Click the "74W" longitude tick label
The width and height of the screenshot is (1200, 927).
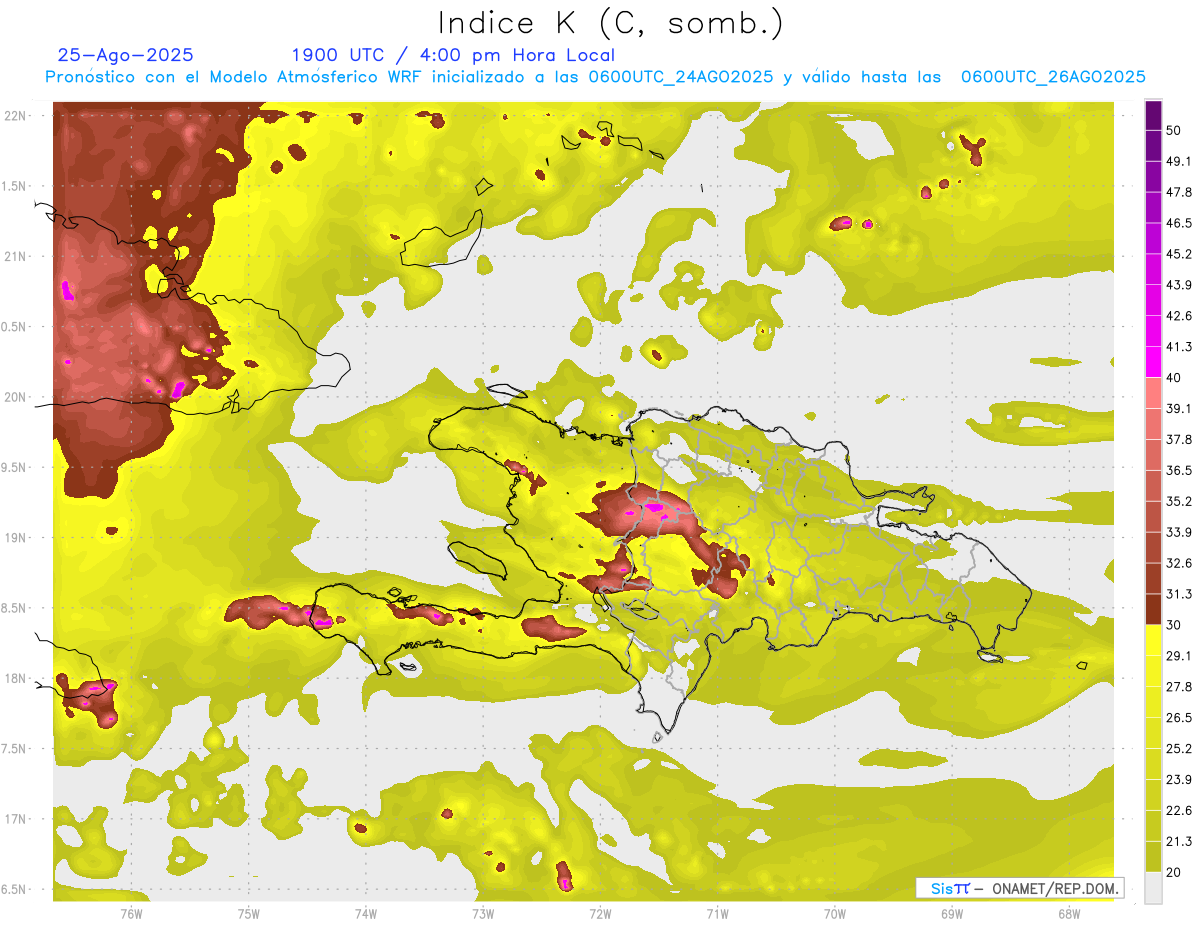[x=366, y=913]
